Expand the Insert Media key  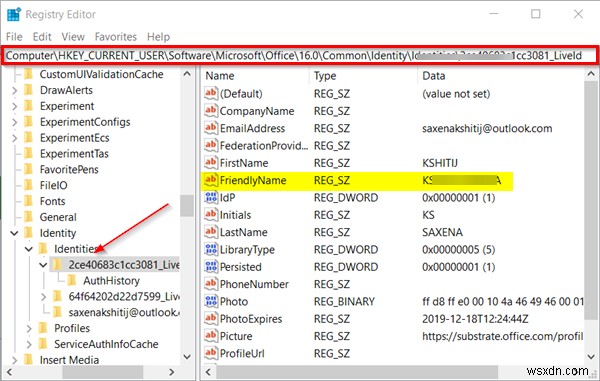coord(14,360)
